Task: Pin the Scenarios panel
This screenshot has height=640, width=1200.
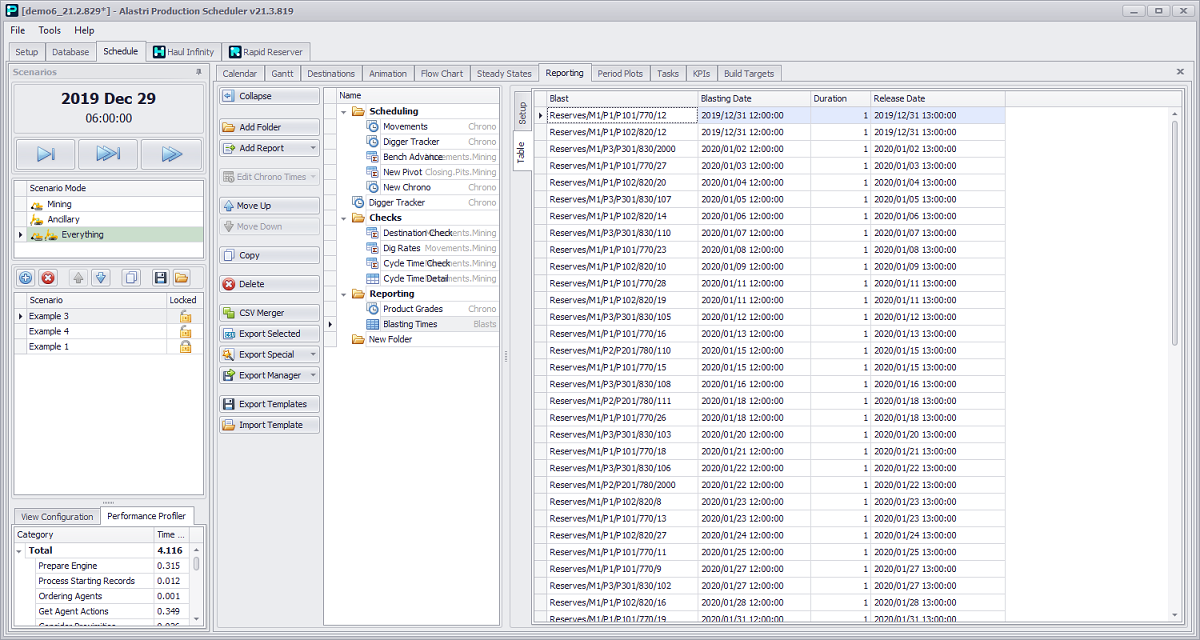Action: [198, 73]
